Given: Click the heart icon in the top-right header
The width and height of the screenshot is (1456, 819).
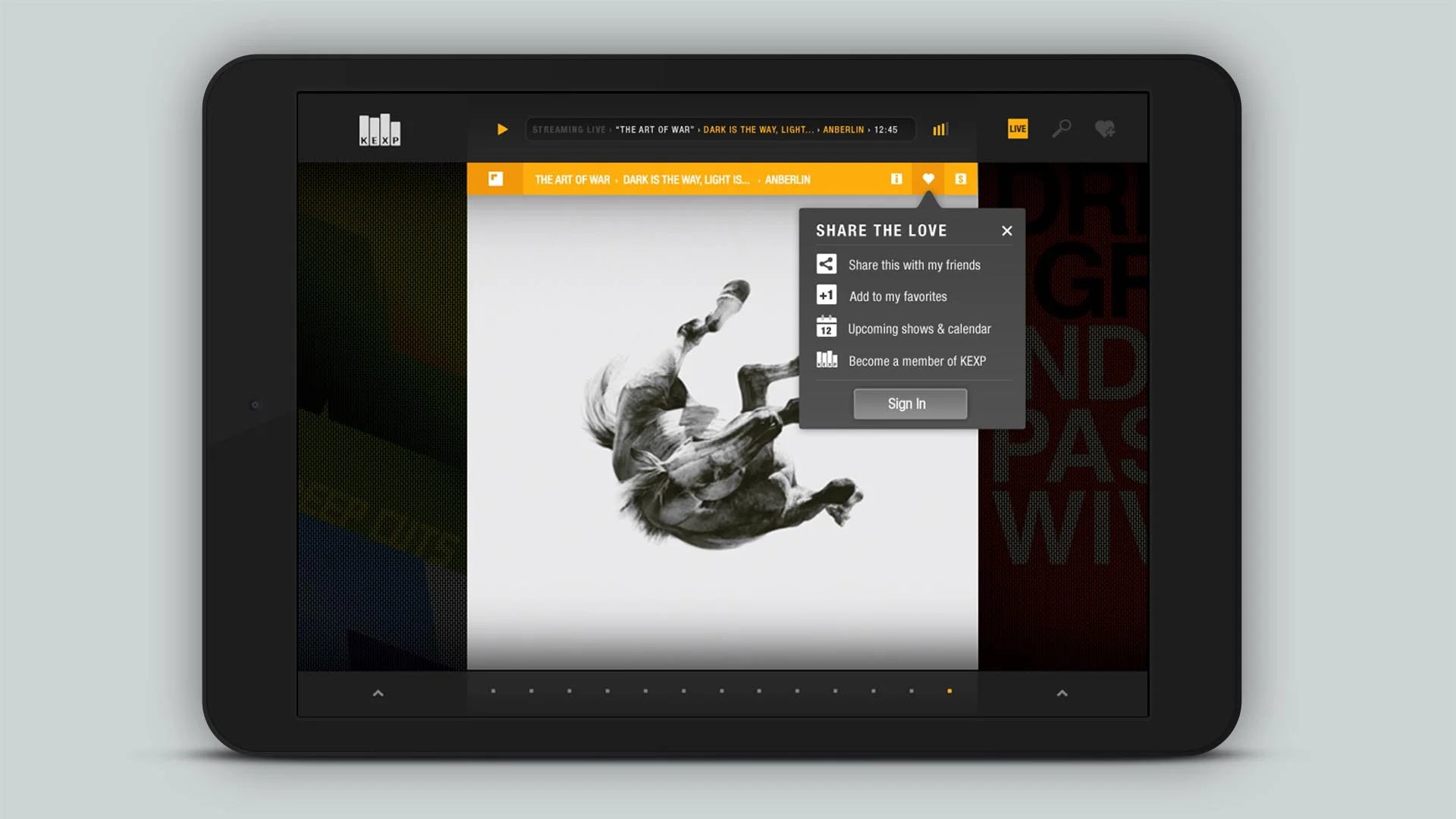Looking at the screenshot, I should [1104, 129].
